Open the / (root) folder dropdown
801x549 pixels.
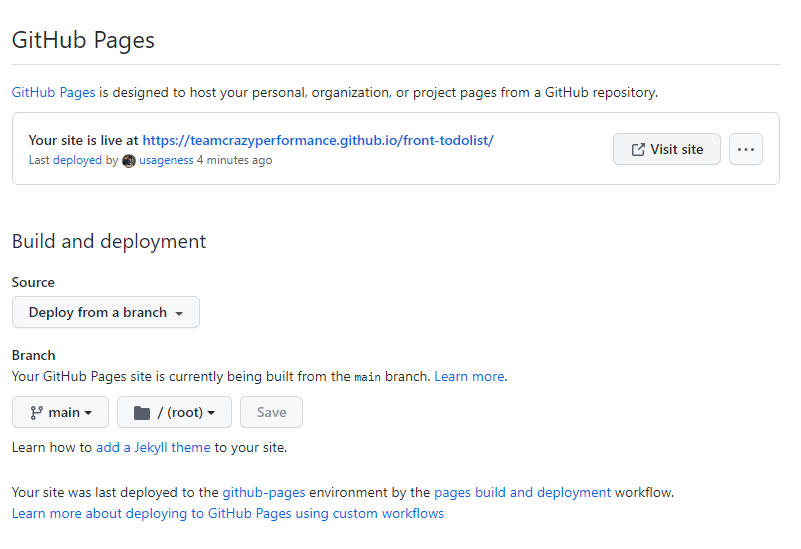(x=174, y=412)
